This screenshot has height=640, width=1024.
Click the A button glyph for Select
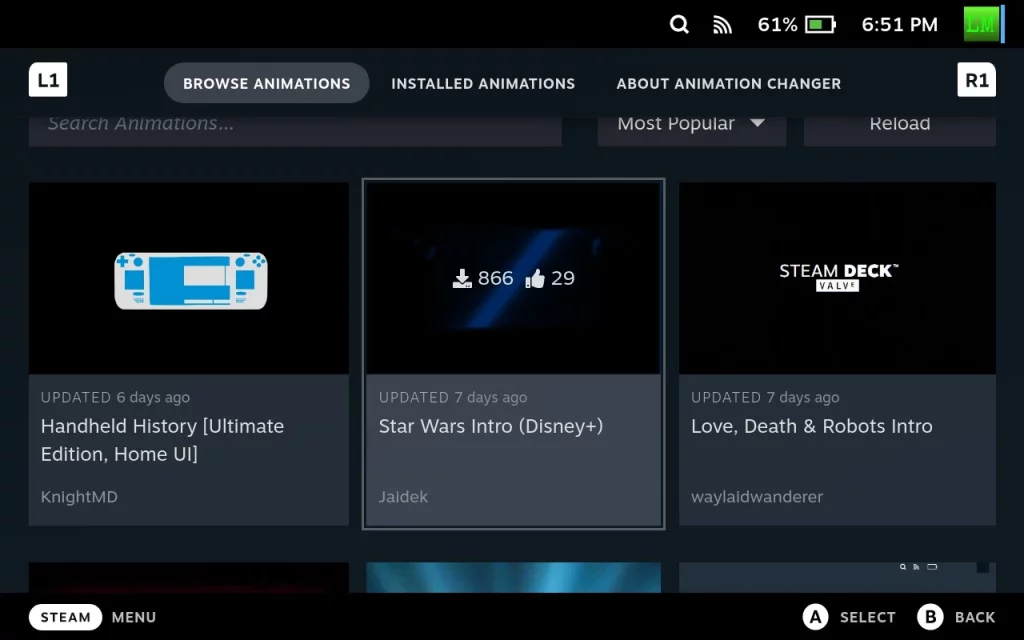point(815,617)
